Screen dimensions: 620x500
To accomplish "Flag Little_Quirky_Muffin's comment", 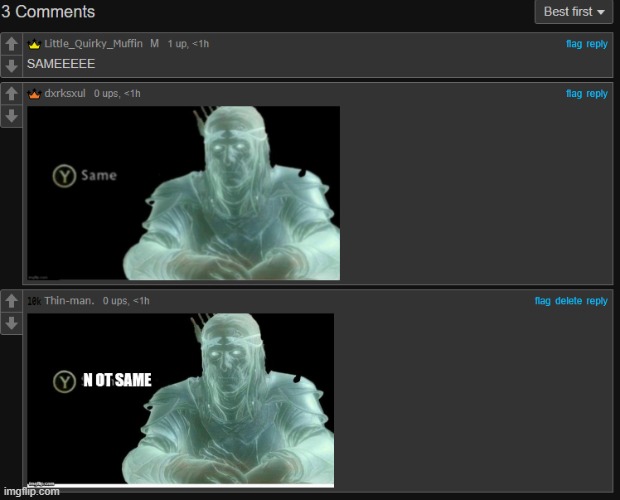I will pos(574,44).
